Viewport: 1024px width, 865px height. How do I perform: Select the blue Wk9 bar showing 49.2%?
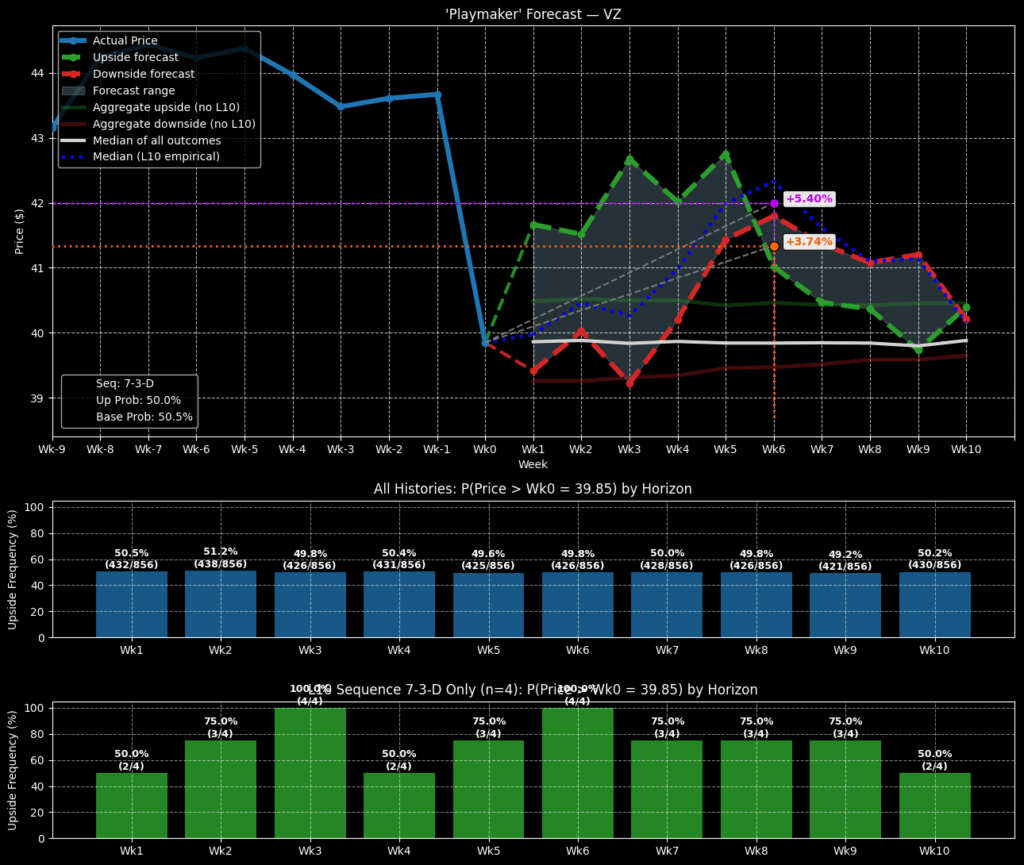(x=845, y=605)
